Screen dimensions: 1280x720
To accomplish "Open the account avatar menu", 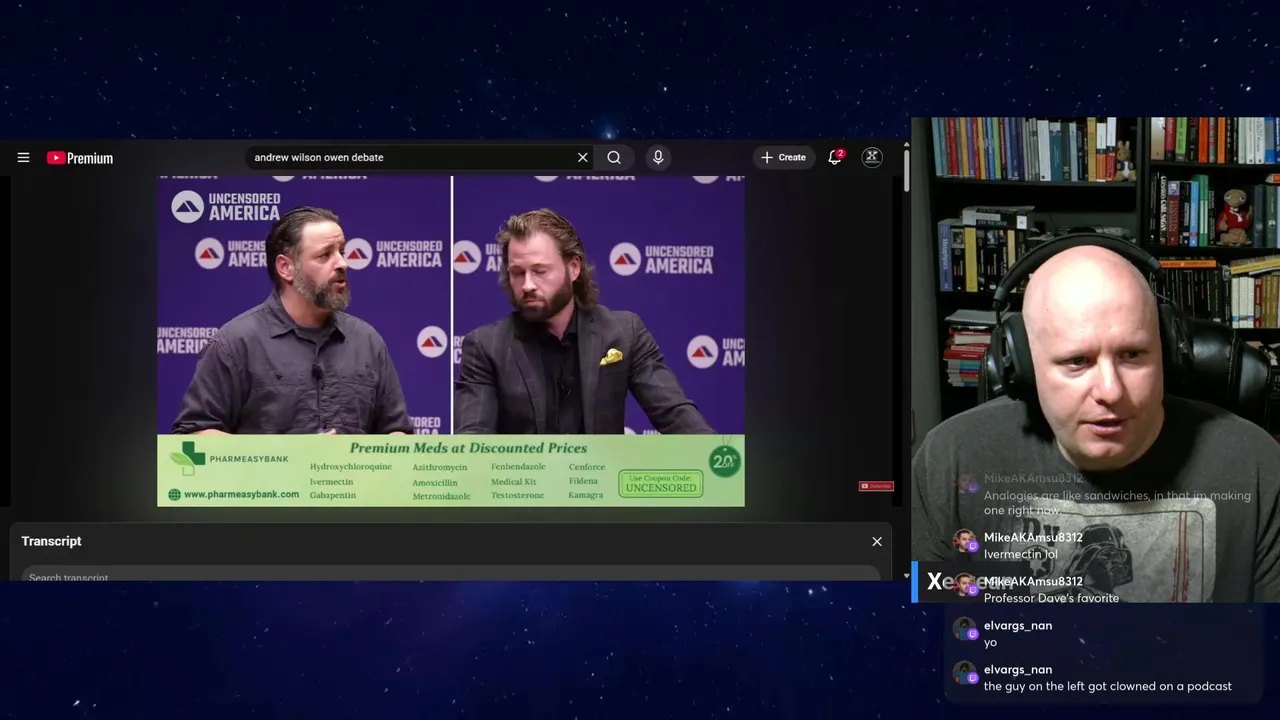I will click(x=872, y=157).
